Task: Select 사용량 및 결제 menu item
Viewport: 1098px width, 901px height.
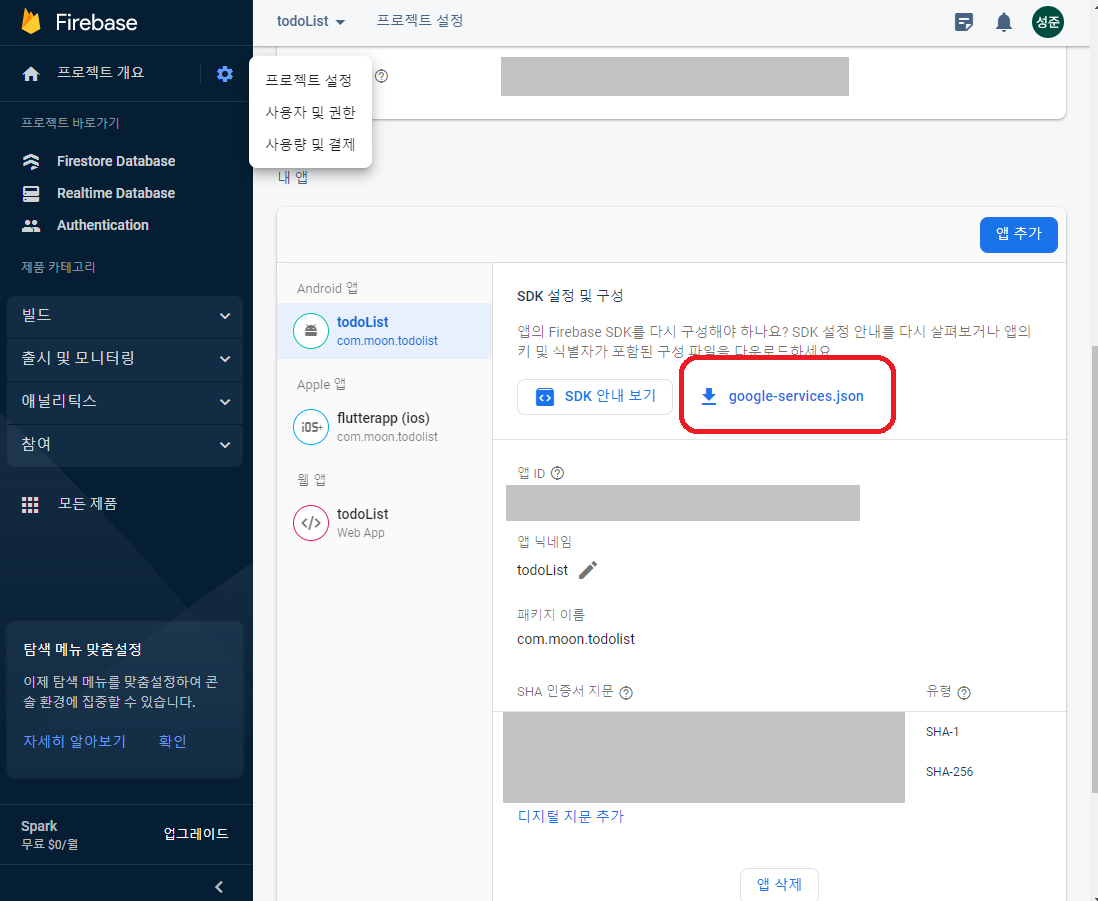Action: click(x=310, y=145)
